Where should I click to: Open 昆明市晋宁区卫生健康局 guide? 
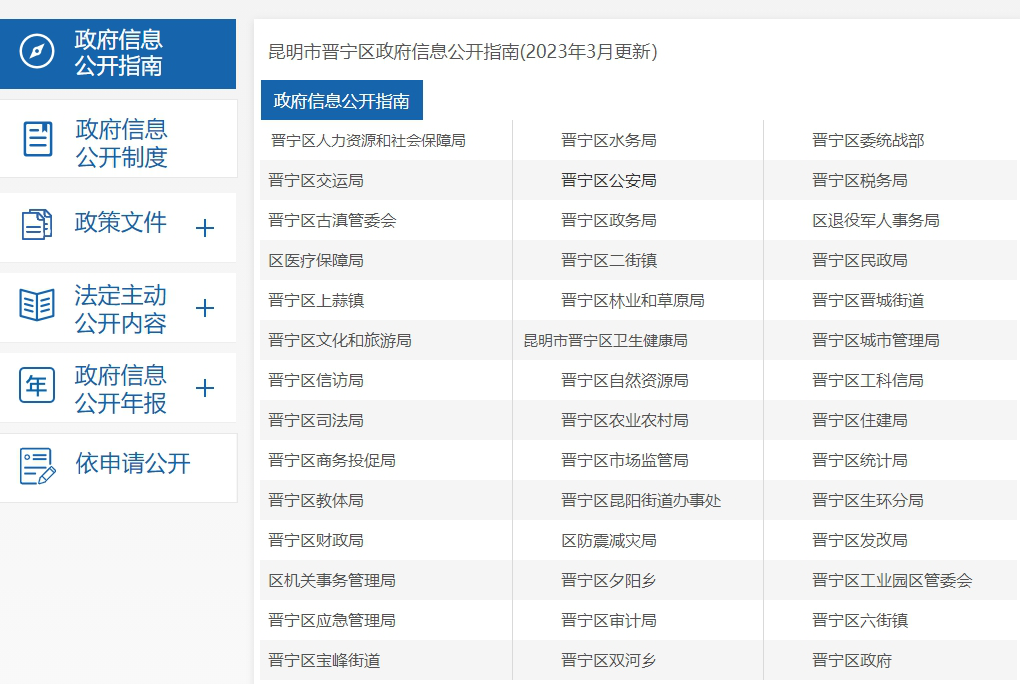point(606,340)
